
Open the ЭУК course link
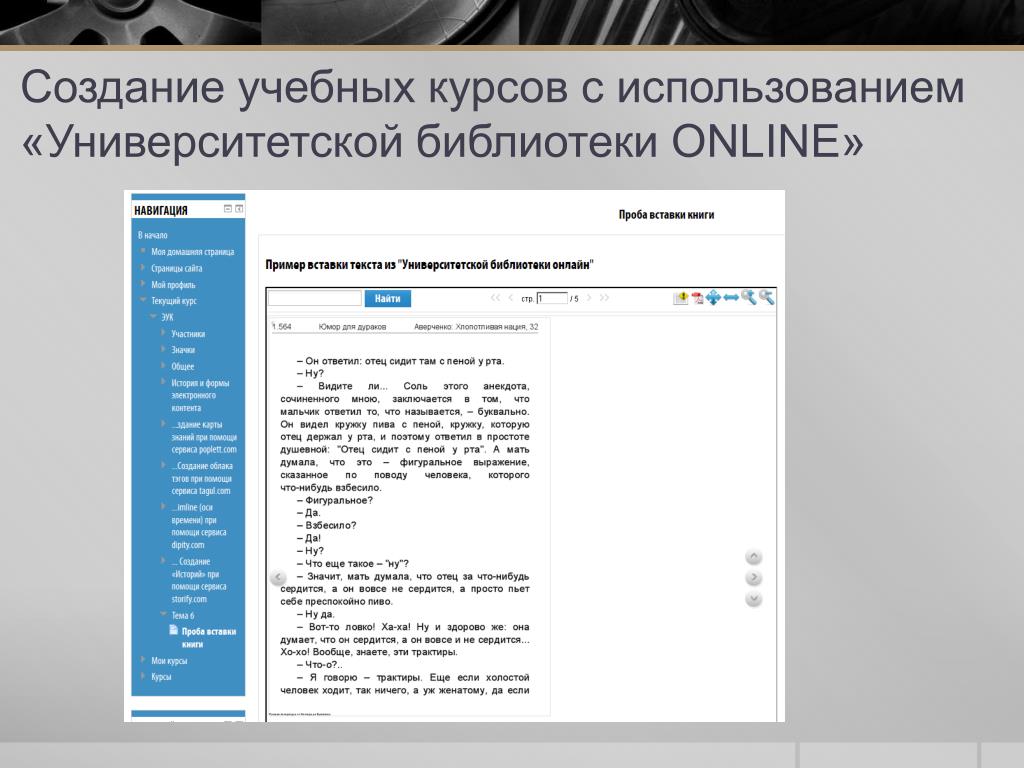click(x=167, y=317)
